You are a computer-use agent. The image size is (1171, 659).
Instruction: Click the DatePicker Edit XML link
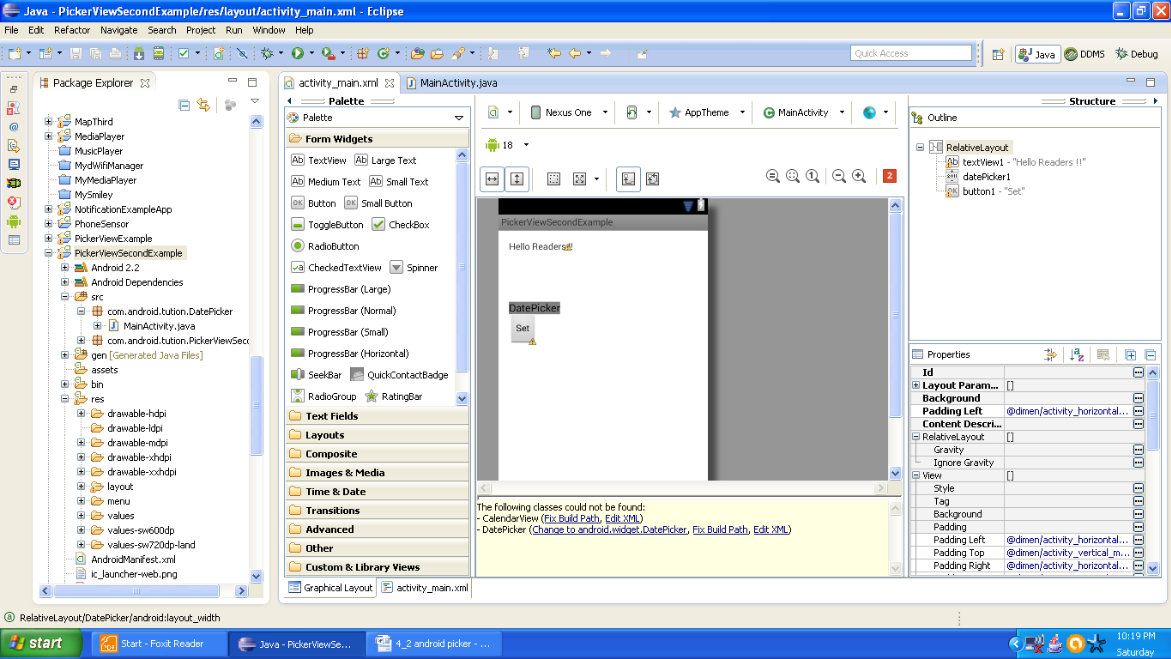click(x=770, y=530)
